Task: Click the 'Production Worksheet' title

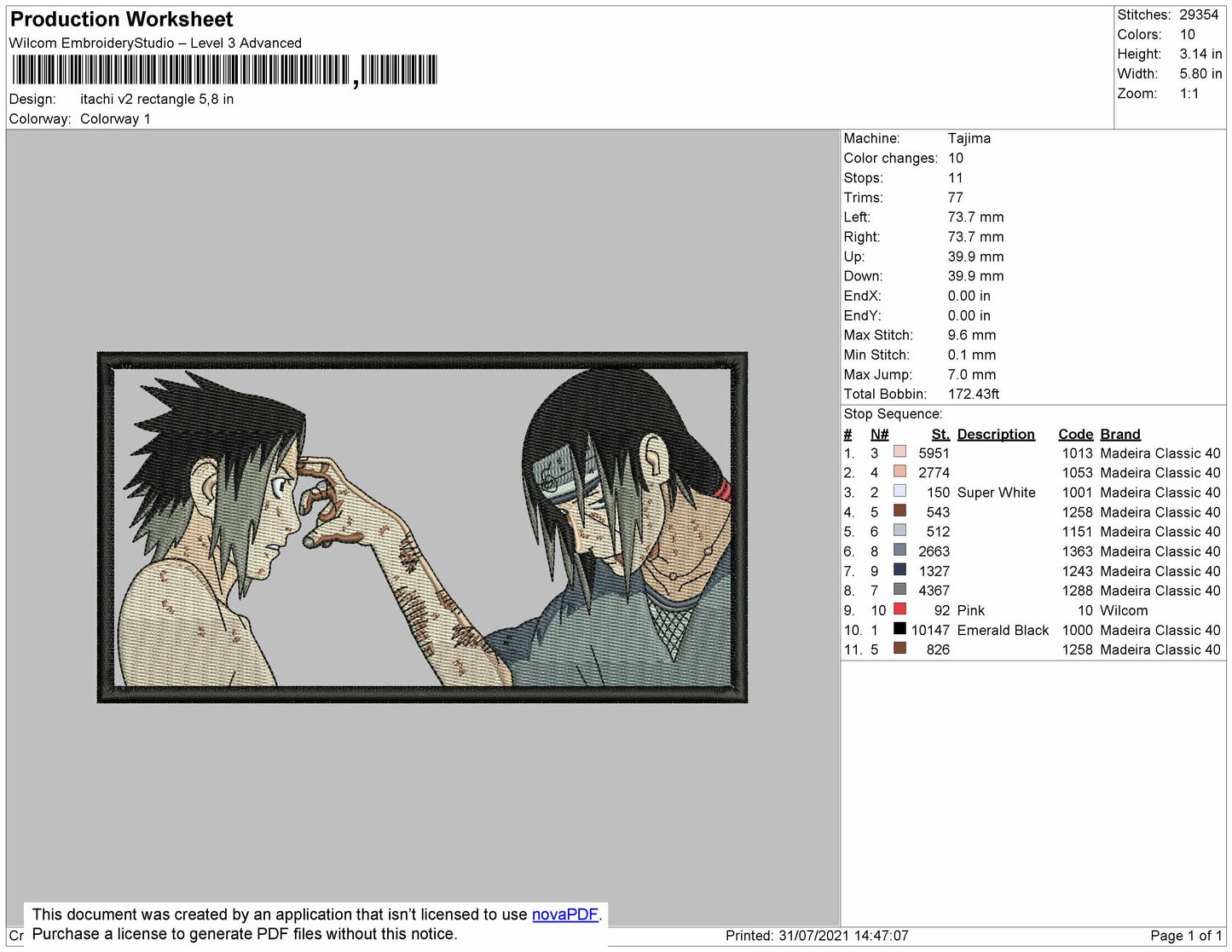Action: point(122,20)
